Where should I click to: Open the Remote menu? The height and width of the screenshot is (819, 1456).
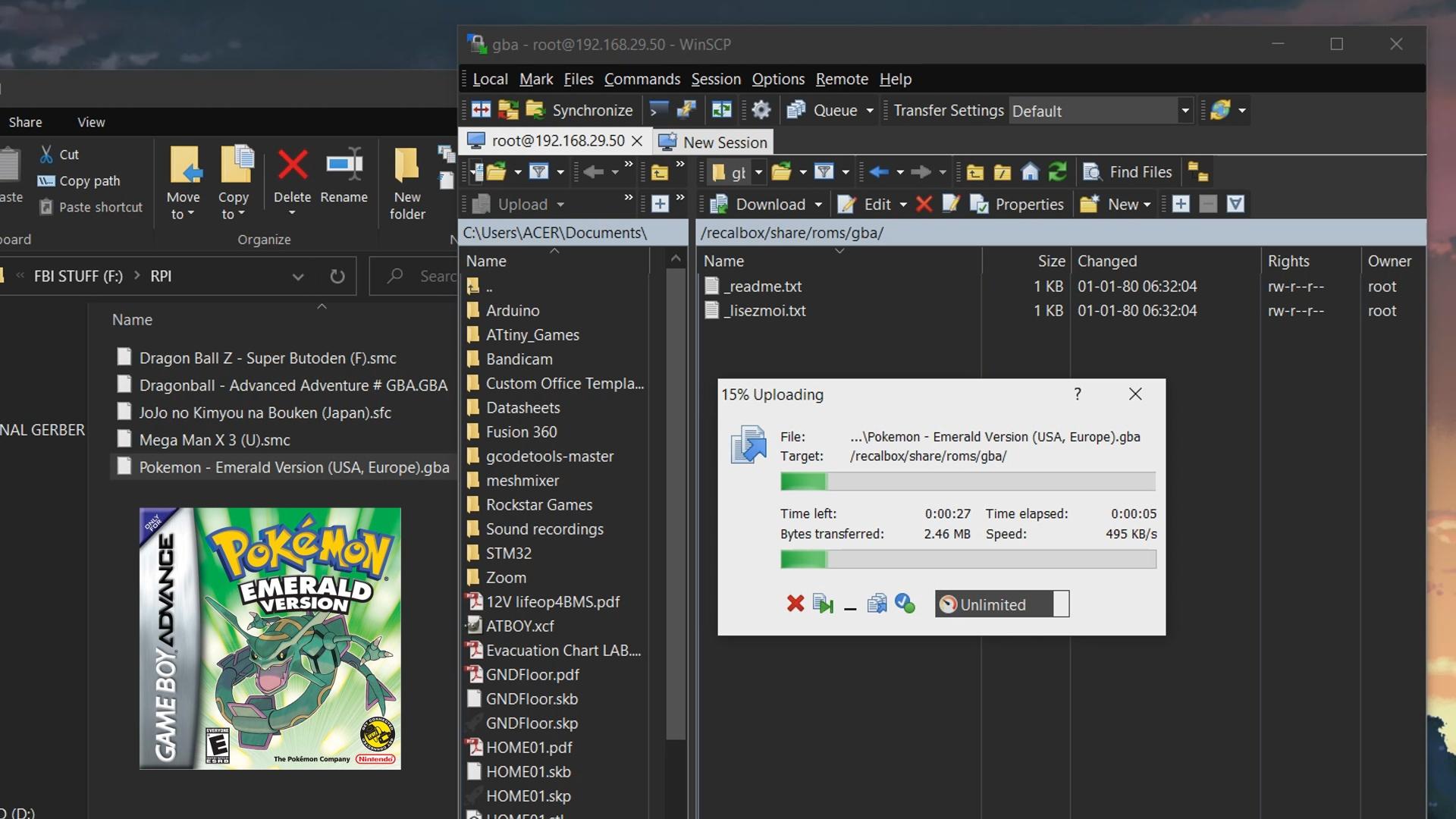coord(842,79)
